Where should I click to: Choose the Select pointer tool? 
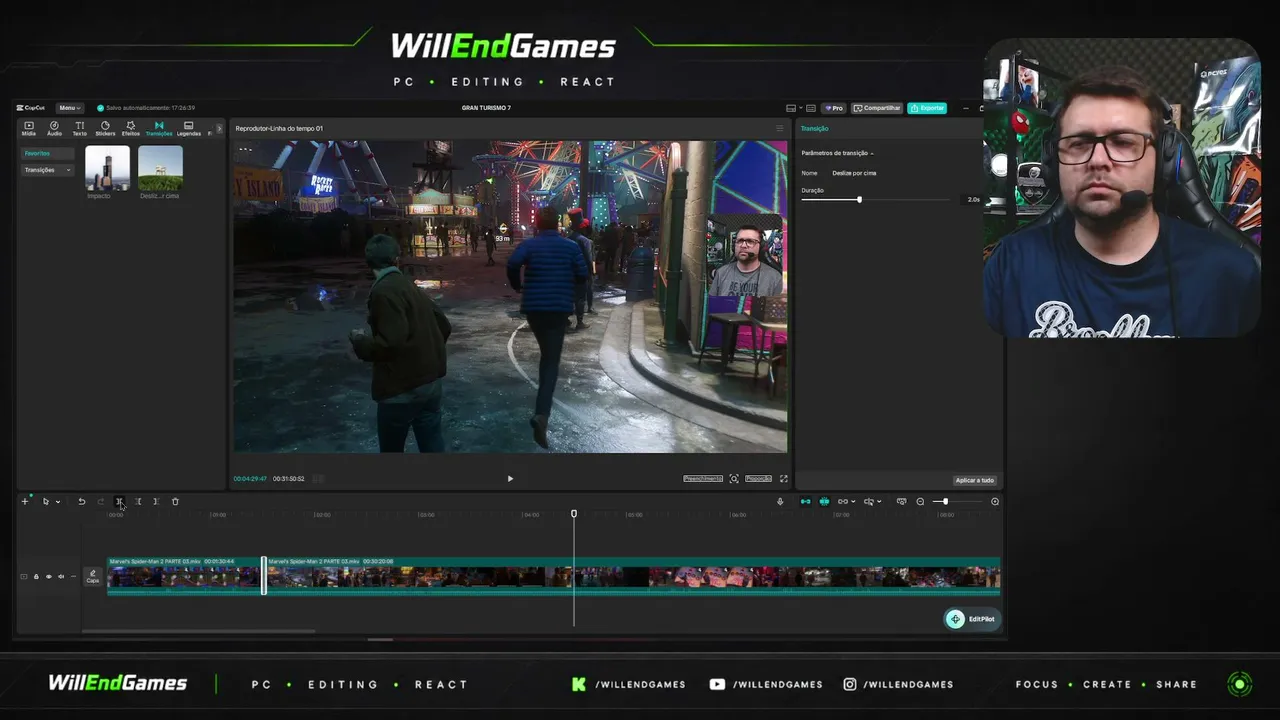point(45,501)
